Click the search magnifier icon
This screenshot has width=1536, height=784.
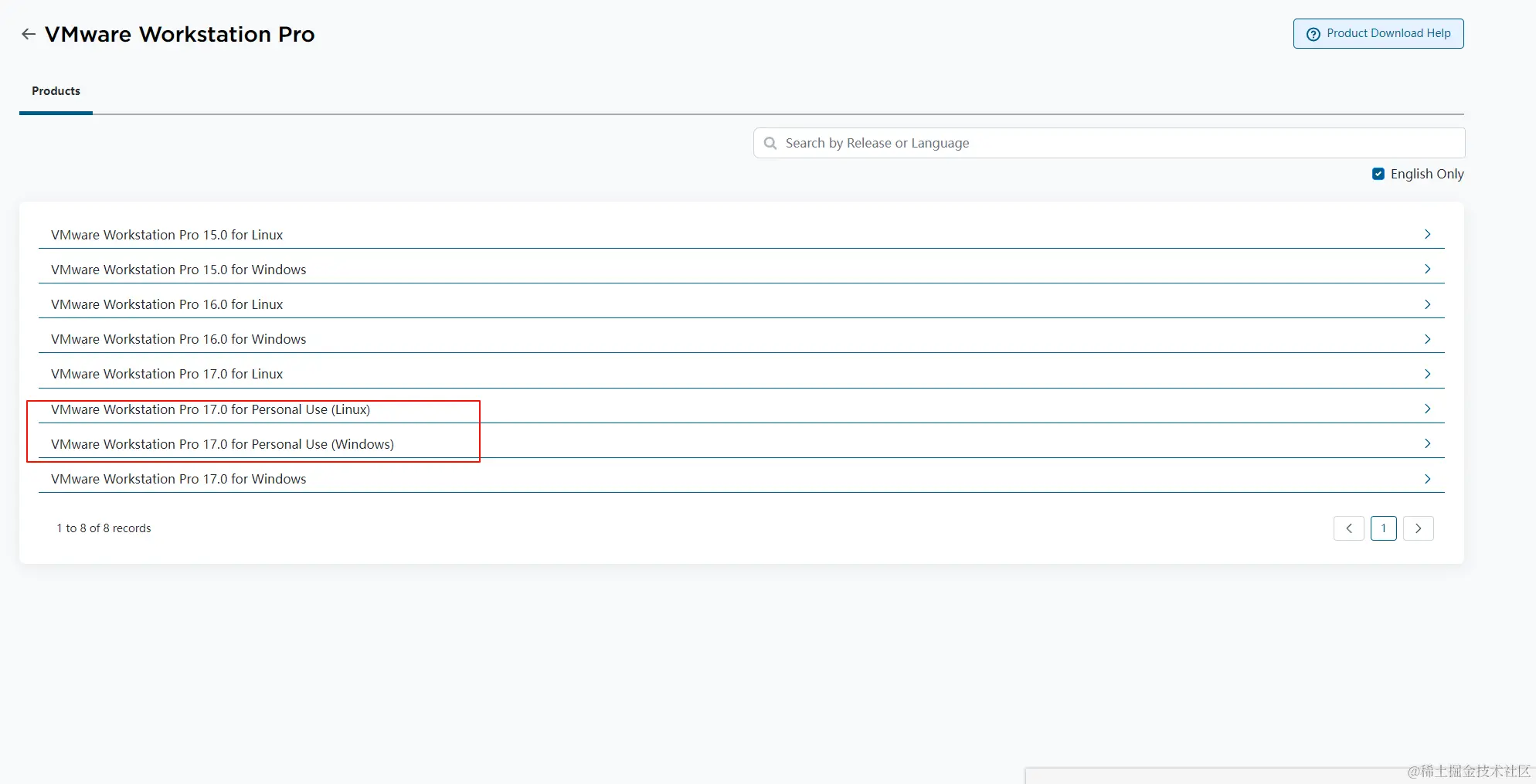pos(770,143)
